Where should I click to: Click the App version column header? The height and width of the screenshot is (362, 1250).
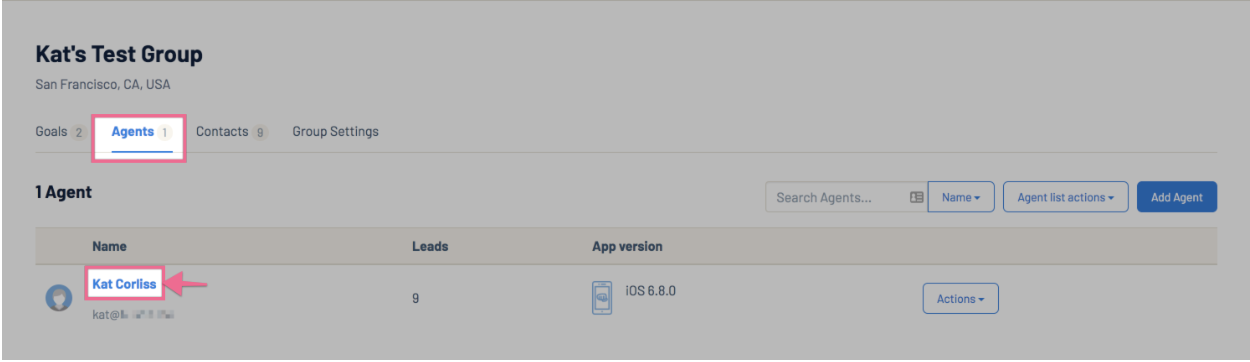coord(627,246)
